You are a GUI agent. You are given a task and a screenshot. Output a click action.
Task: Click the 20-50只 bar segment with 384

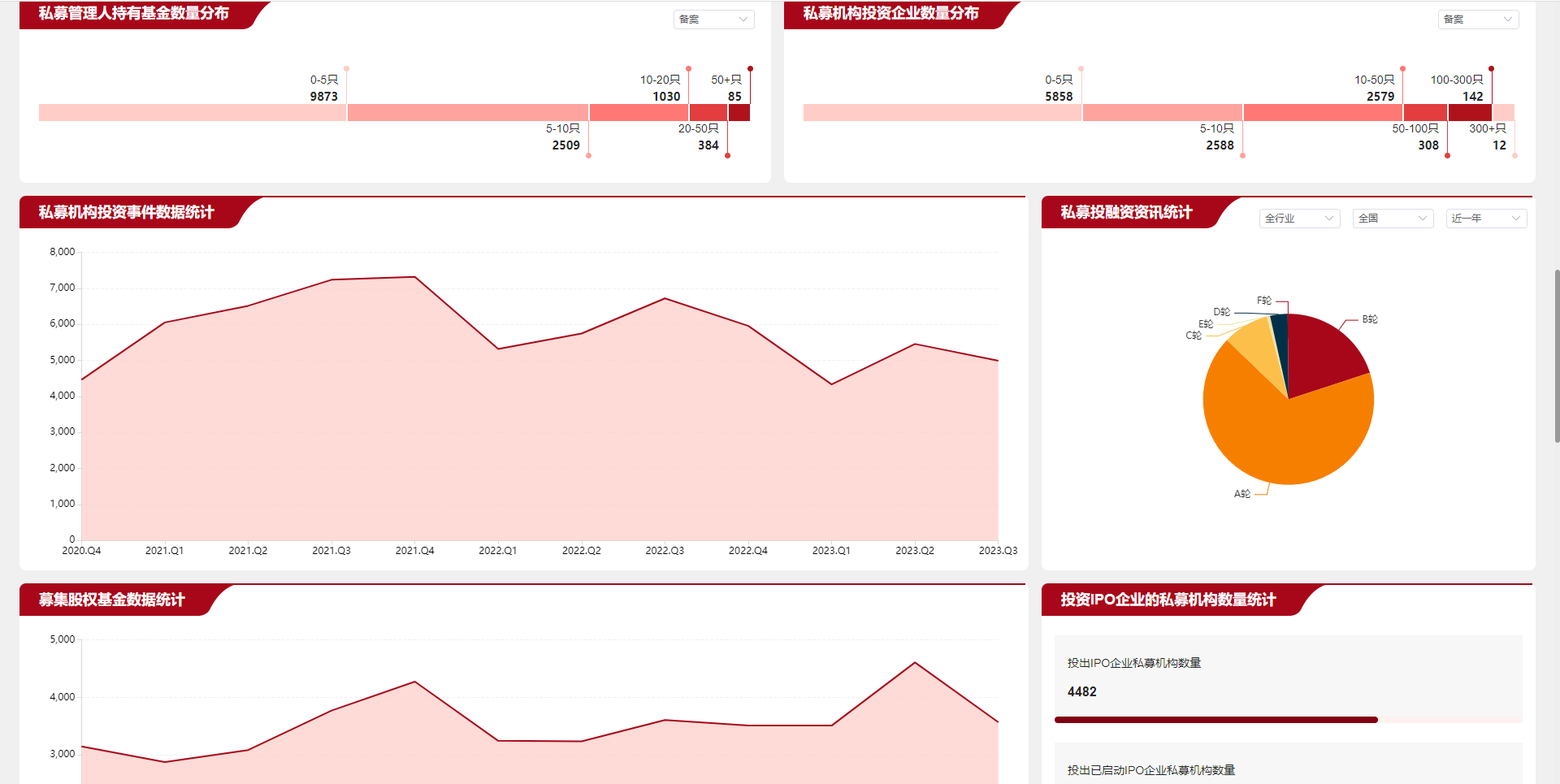[708, 113]
